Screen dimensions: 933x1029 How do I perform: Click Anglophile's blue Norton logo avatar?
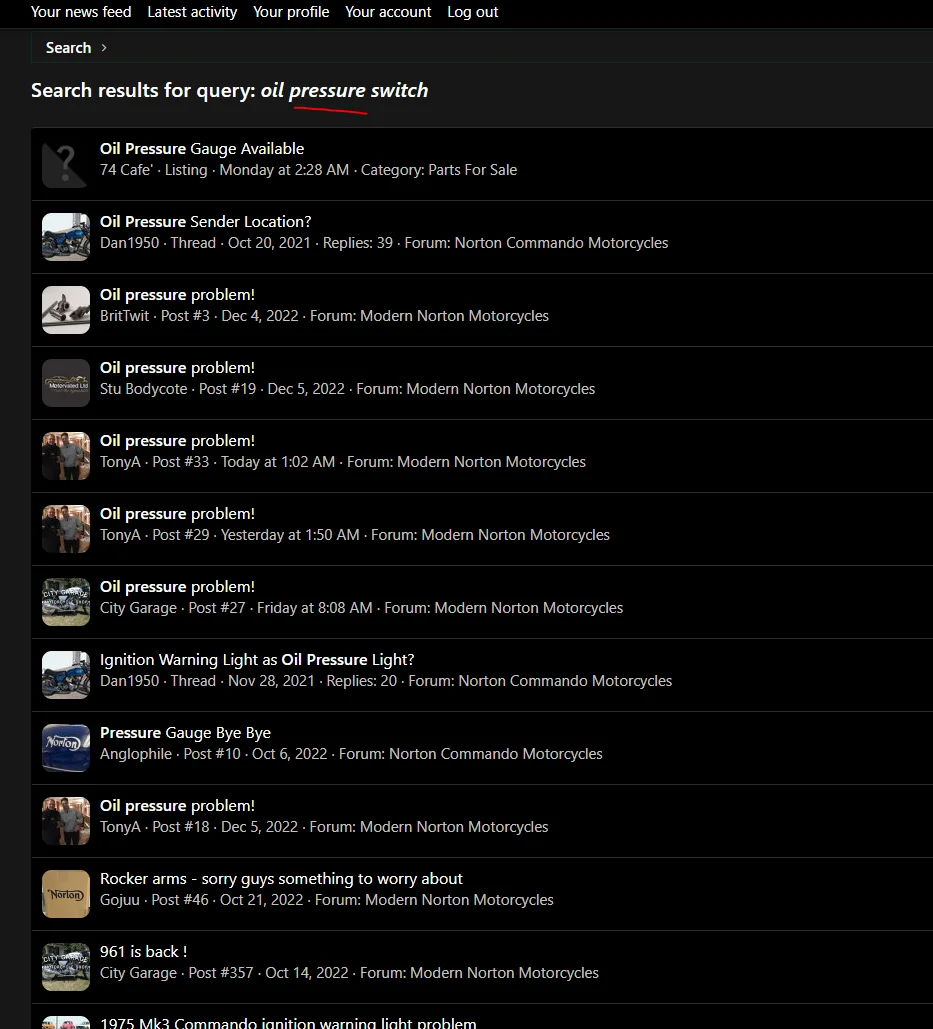tap(66, 748)
